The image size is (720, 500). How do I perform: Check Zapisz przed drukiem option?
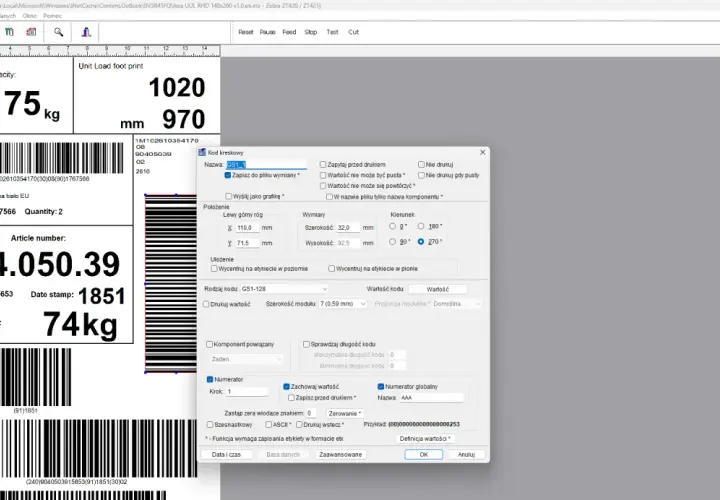pos(291,398)
